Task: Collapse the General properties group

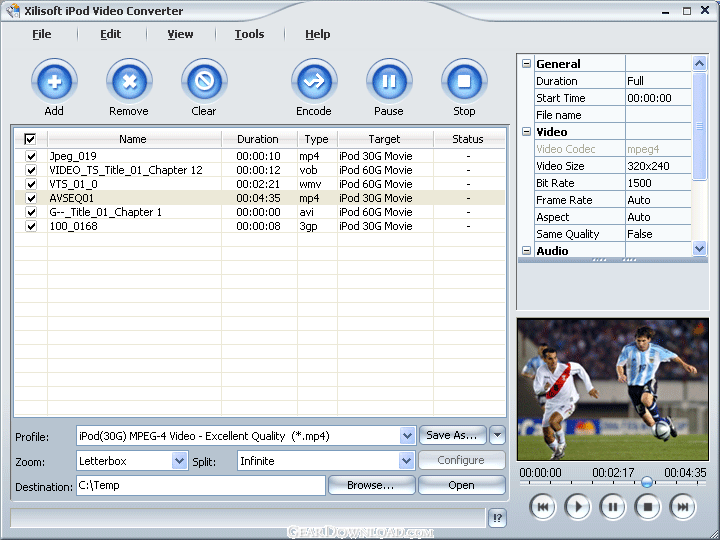Action: [x=527, y=64]
